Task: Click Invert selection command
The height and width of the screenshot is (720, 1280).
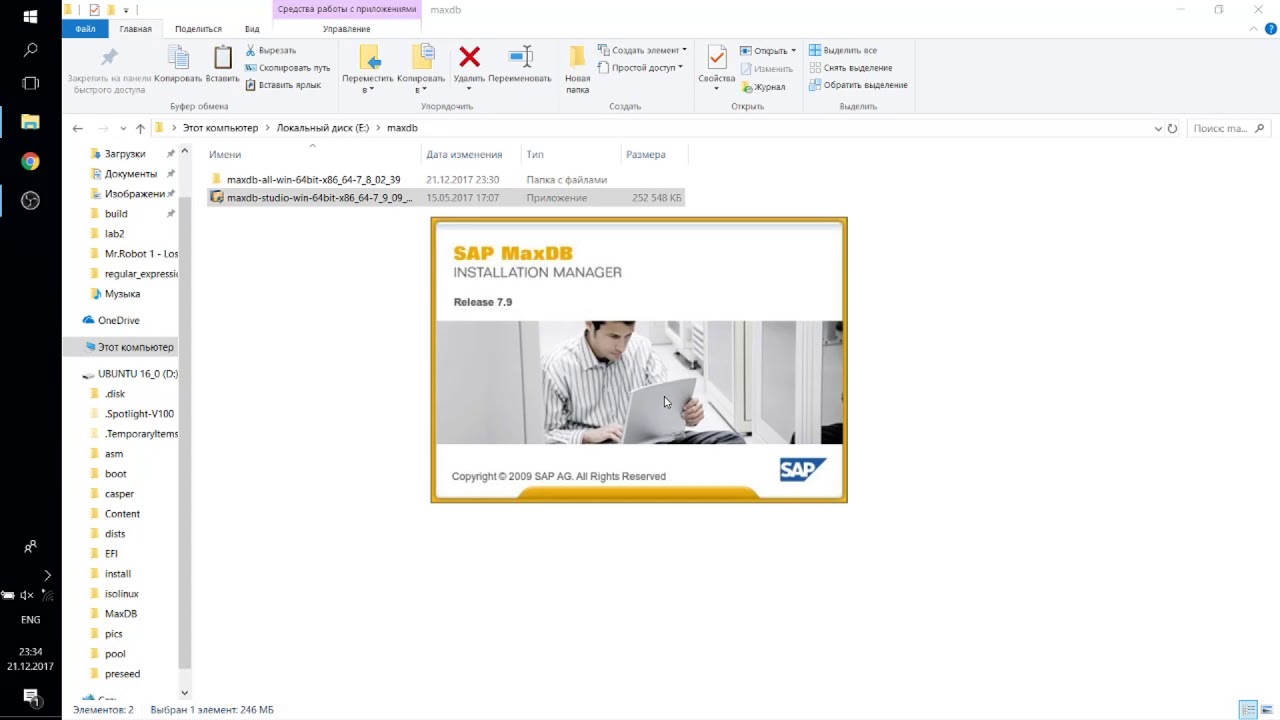Action: 858,85
